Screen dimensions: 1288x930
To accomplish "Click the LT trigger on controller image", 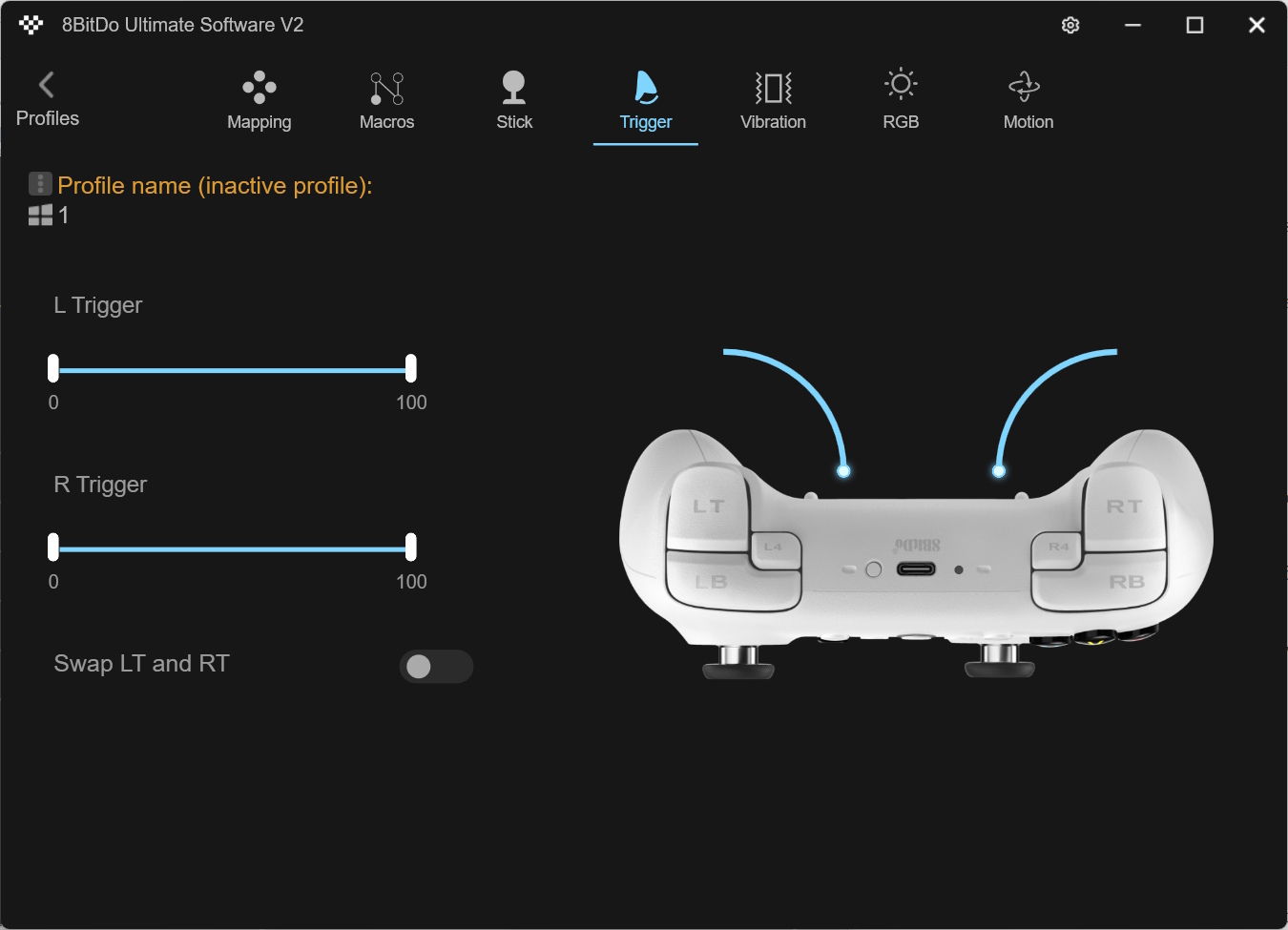I will 707,506.
